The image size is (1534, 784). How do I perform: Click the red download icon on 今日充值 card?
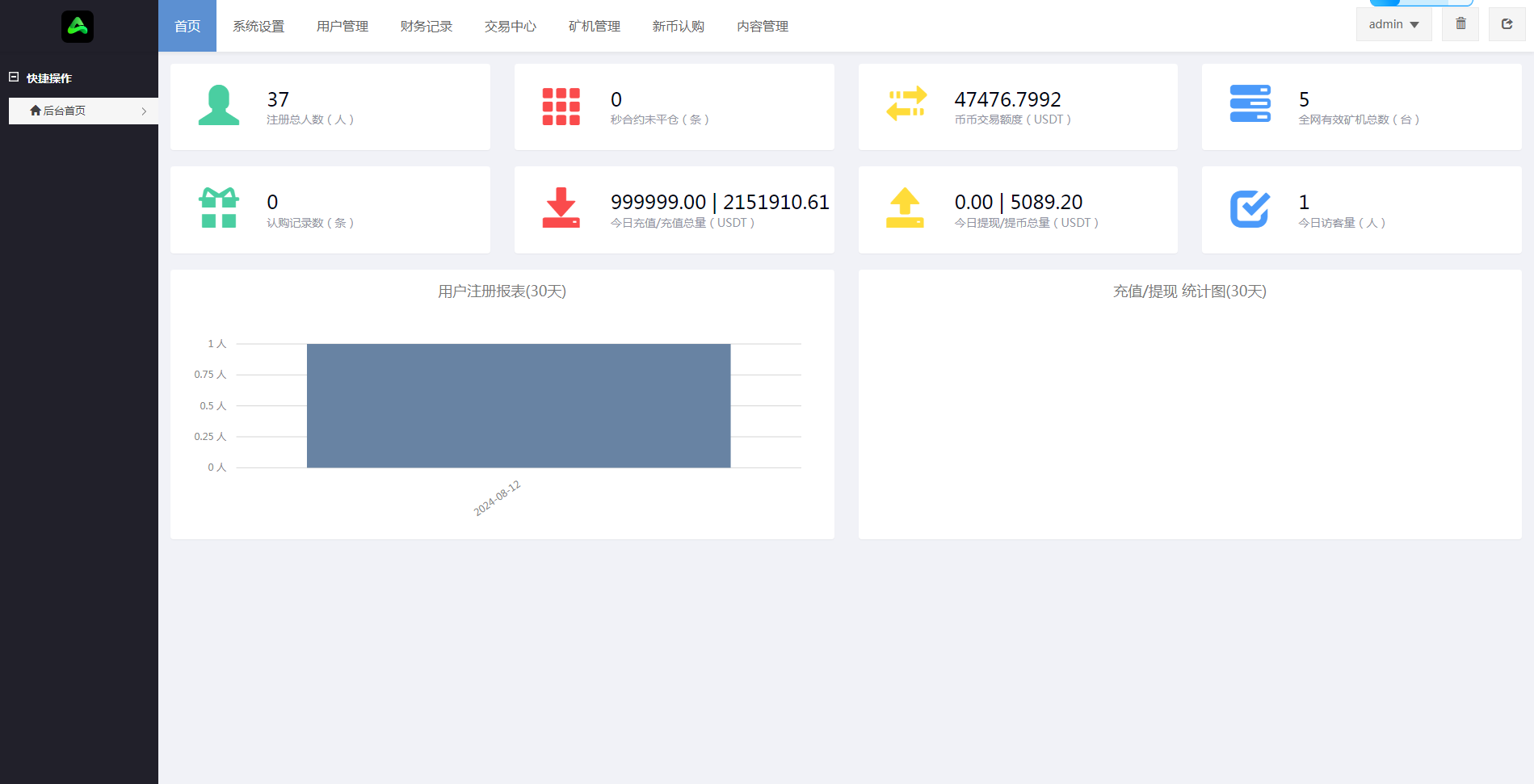(562, 209)
